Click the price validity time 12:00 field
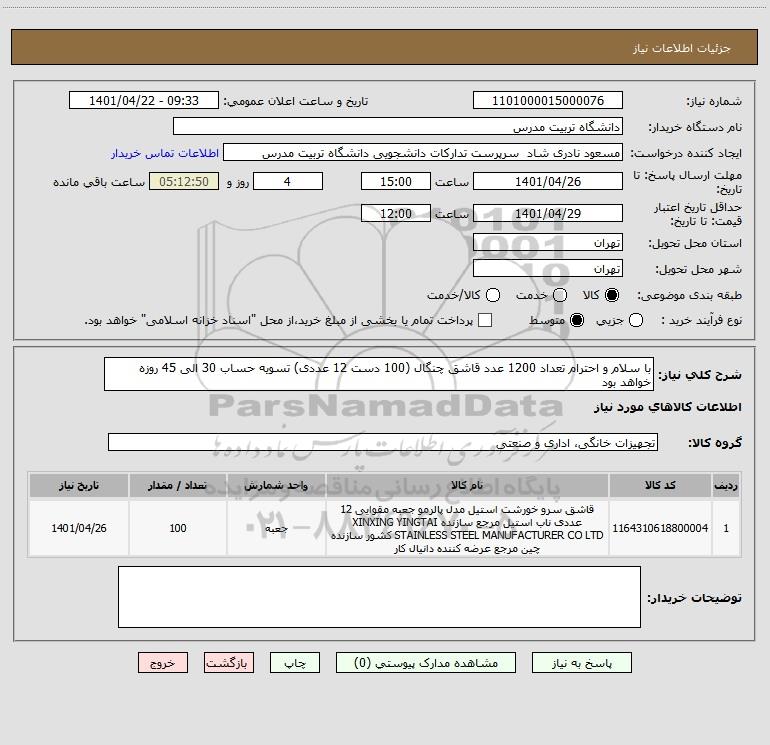The image size is (770, 745). (x=396, y=213)
